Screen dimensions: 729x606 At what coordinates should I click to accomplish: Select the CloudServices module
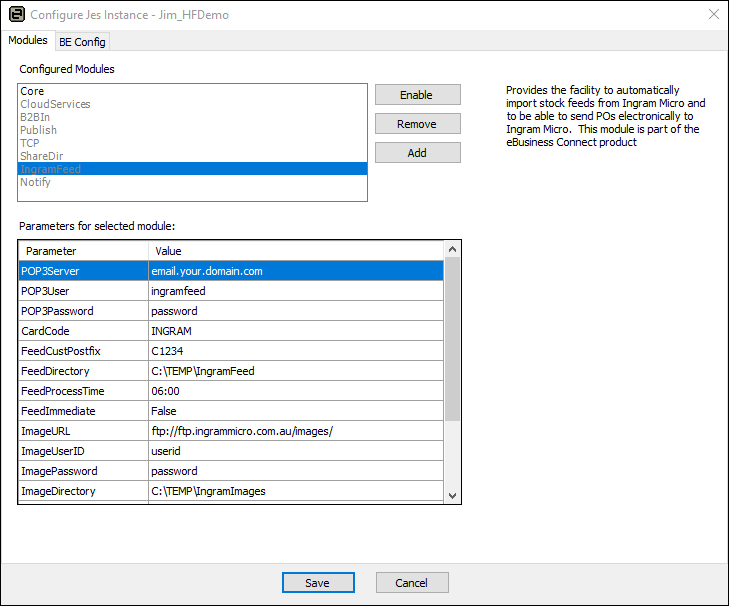(55, 104)
